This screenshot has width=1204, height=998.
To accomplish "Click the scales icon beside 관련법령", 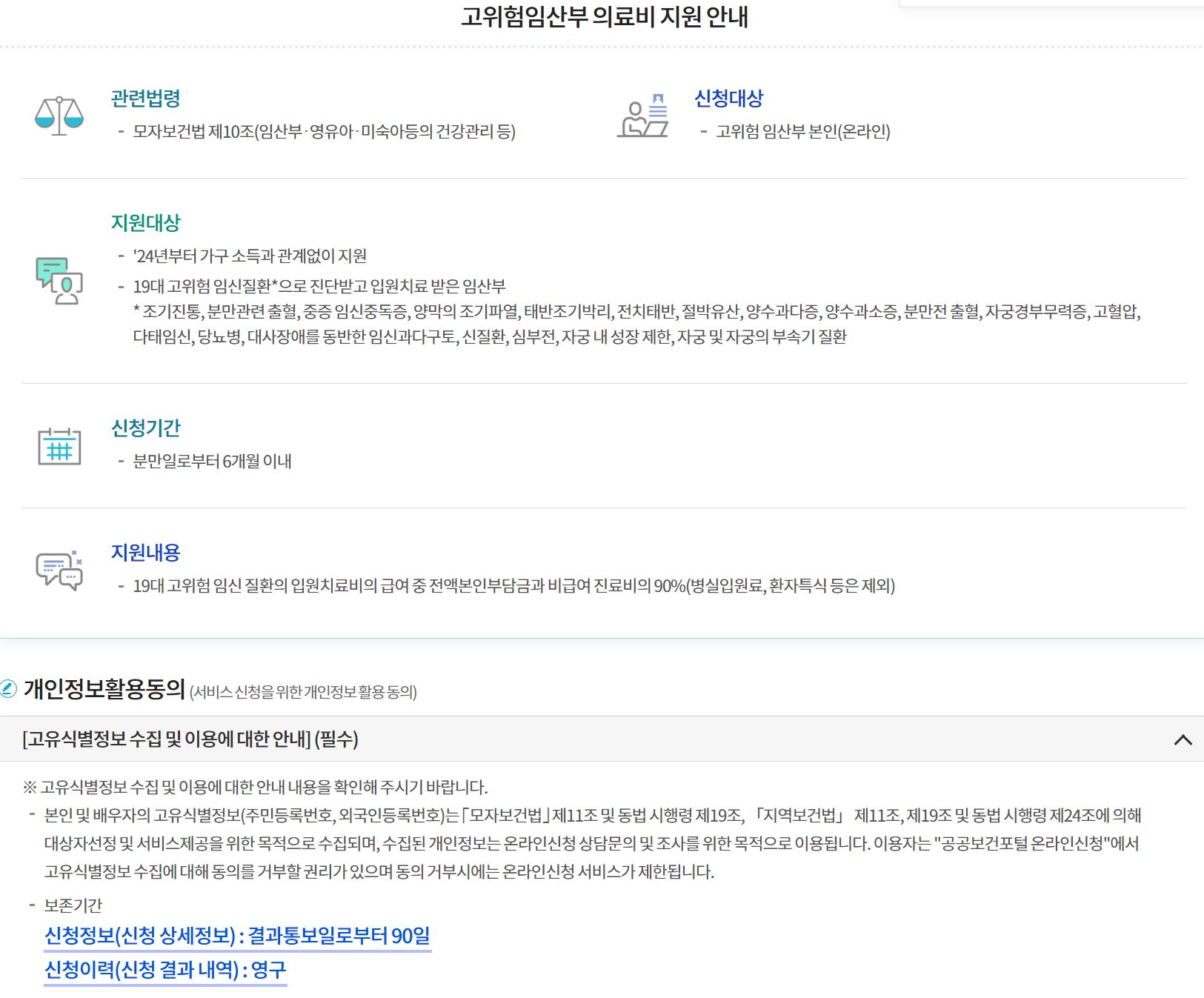I will click(58, 115).
